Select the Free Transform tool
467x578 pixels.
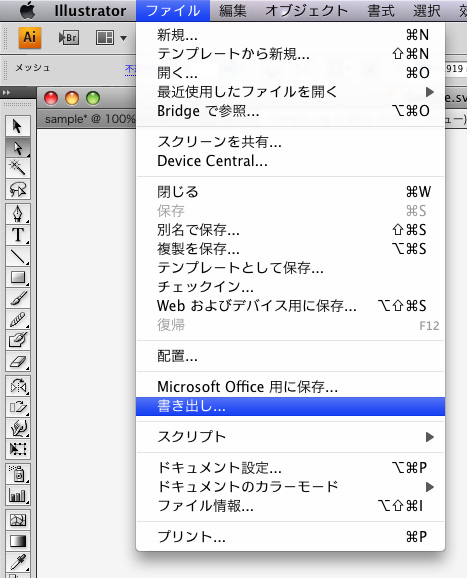point(17,449)
